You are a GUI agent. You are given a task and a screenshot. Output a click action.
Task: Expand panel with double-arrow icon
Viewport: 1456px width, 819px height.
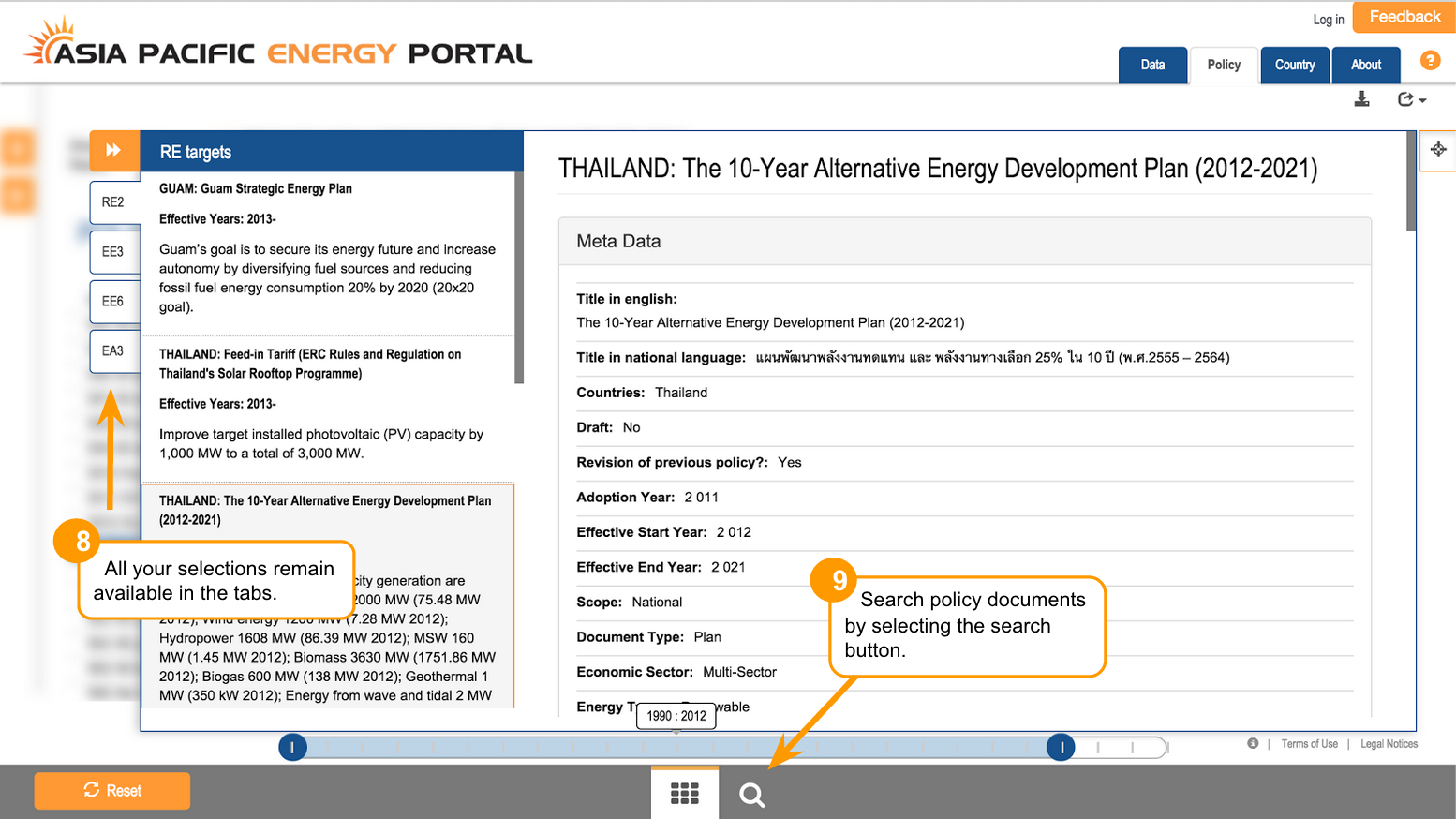(113, 150)
